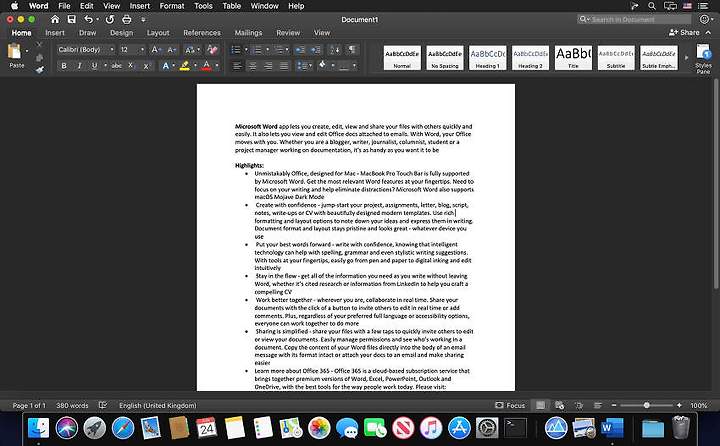Apply subscript formatting
Screen dimensions: 720x446
tap(131, 66)
